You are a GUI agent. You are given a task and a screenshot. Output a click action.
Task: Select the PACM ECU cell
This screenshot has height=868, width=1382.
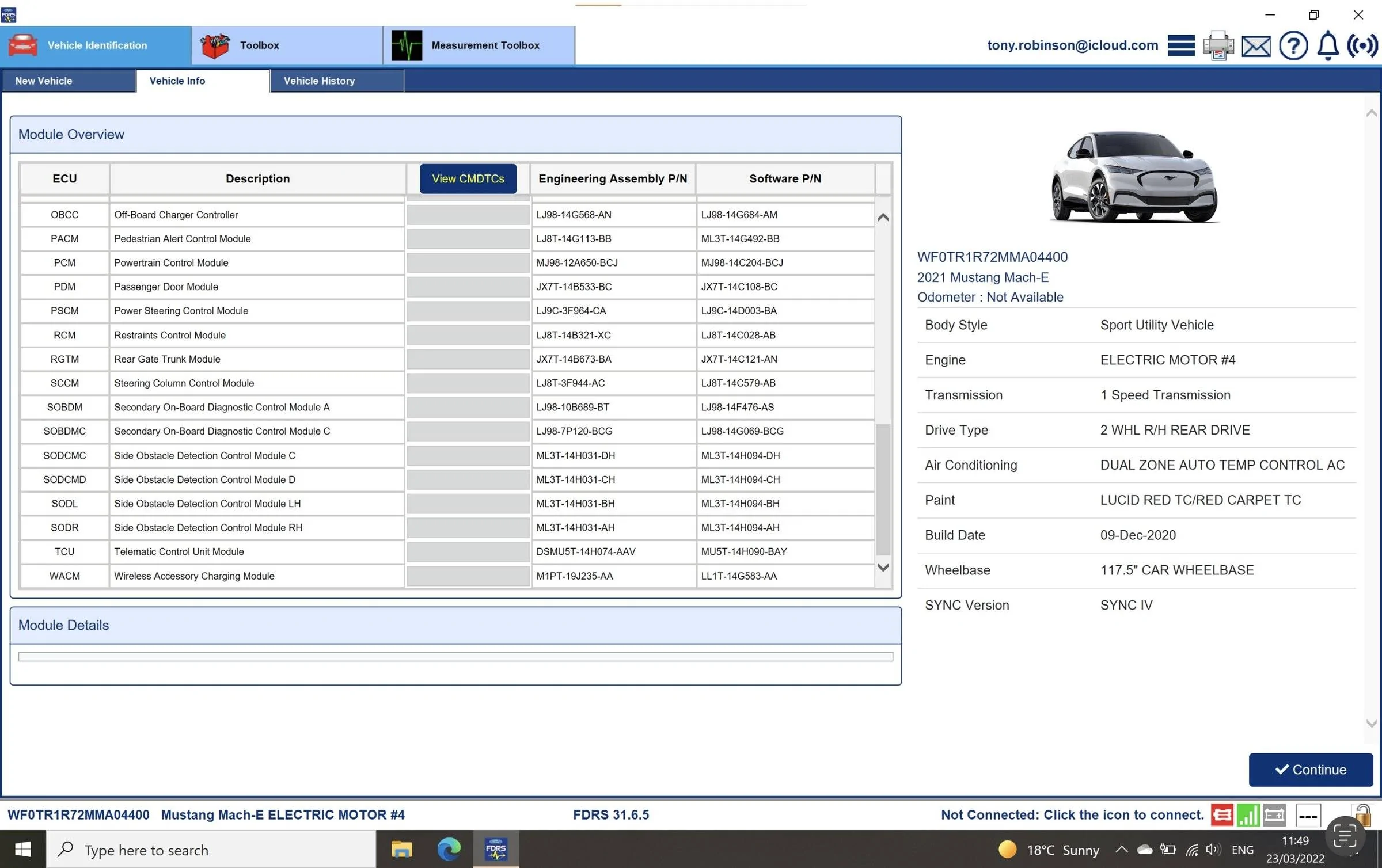coord(64,239)
